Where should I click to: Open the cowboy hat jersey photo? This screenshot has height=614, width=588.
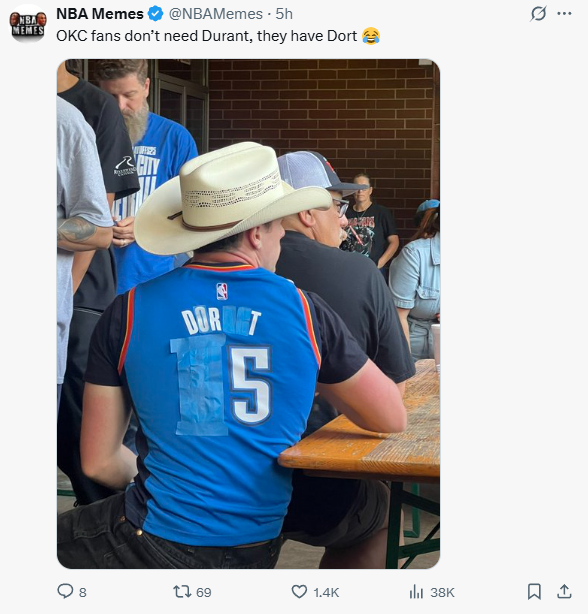coord(249,314)
